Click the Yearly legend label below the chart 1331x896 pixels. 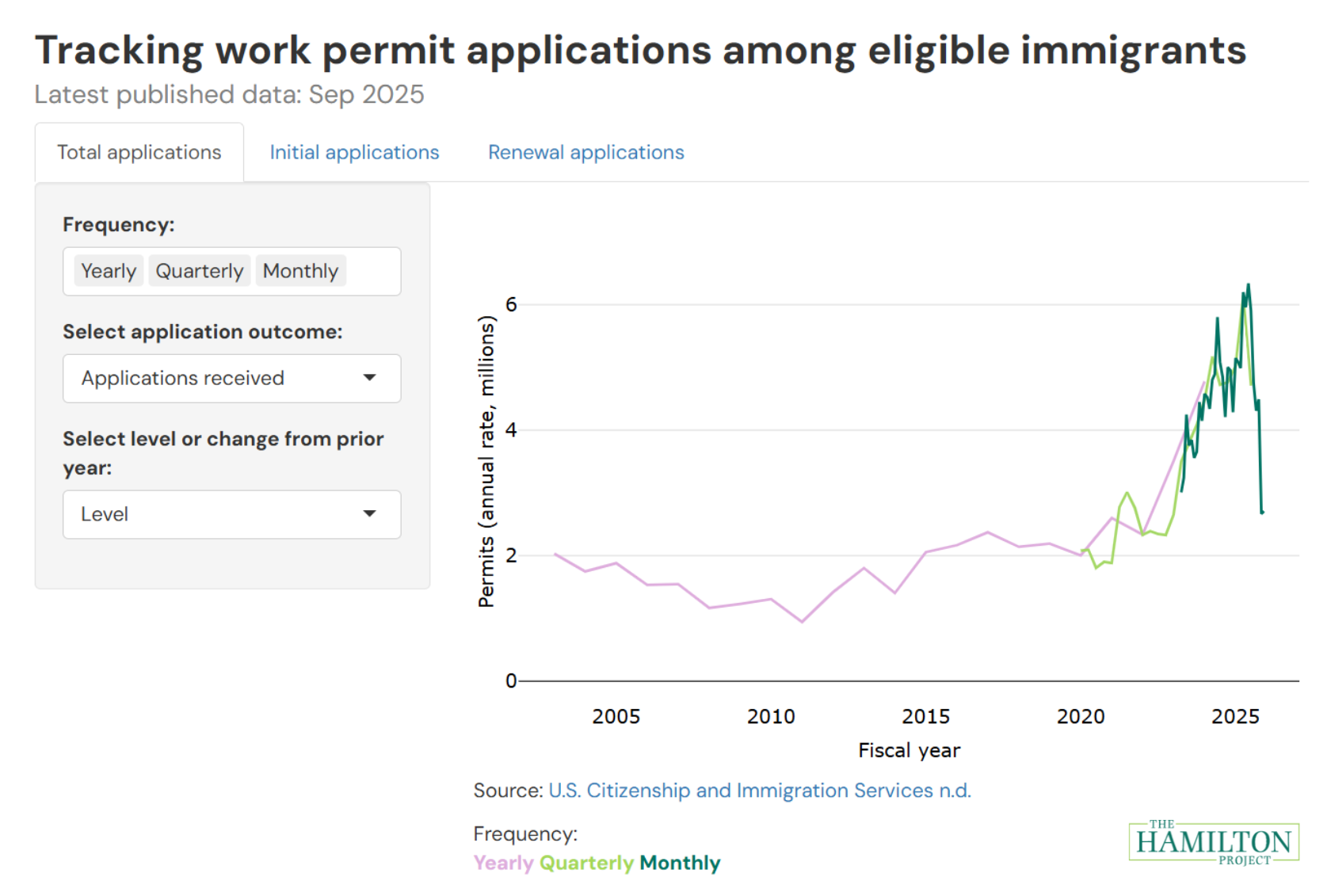point(502,863)
